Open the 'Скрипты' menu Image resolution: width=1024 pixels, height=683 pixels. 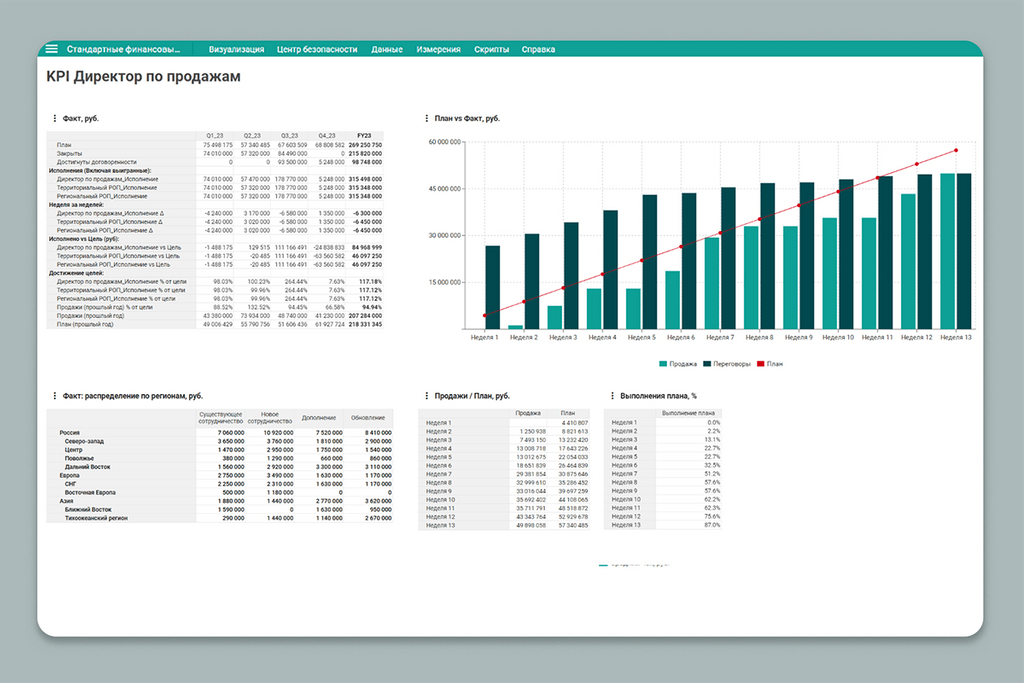tap(491, 49)
